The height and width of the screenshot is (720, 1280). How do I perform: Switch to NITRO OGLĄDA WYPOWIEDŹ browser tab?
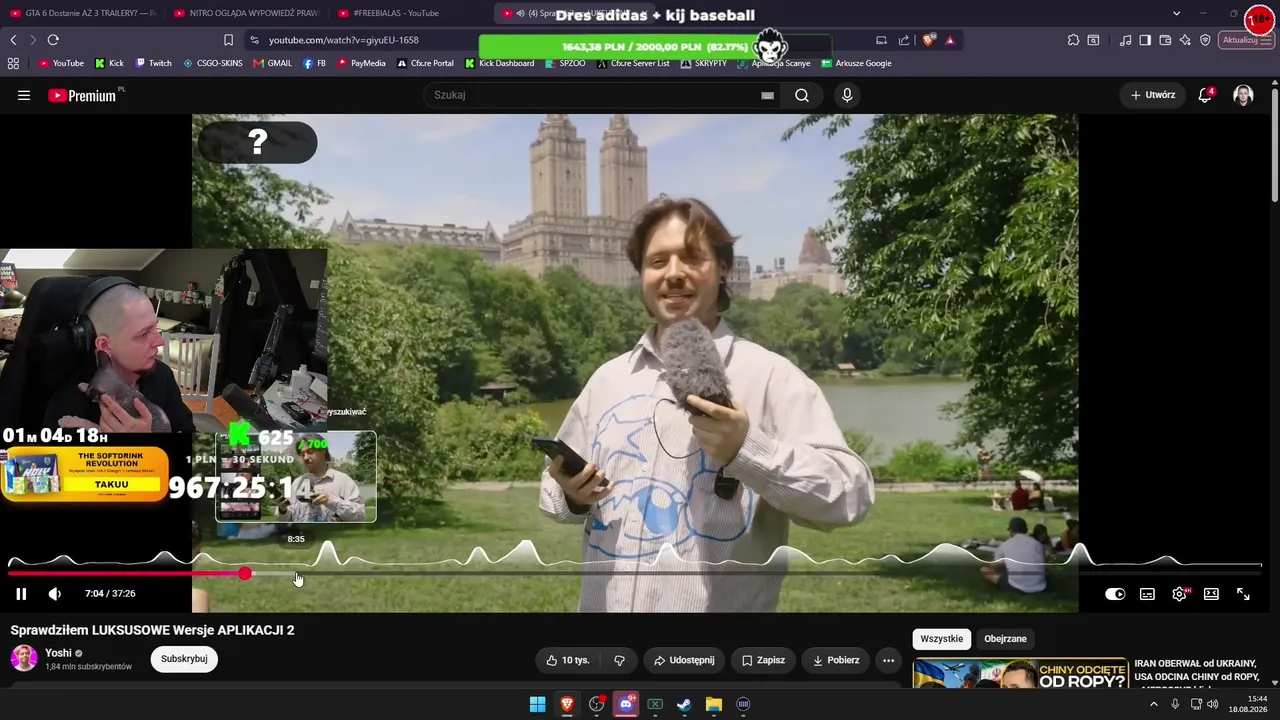point(247,13)
